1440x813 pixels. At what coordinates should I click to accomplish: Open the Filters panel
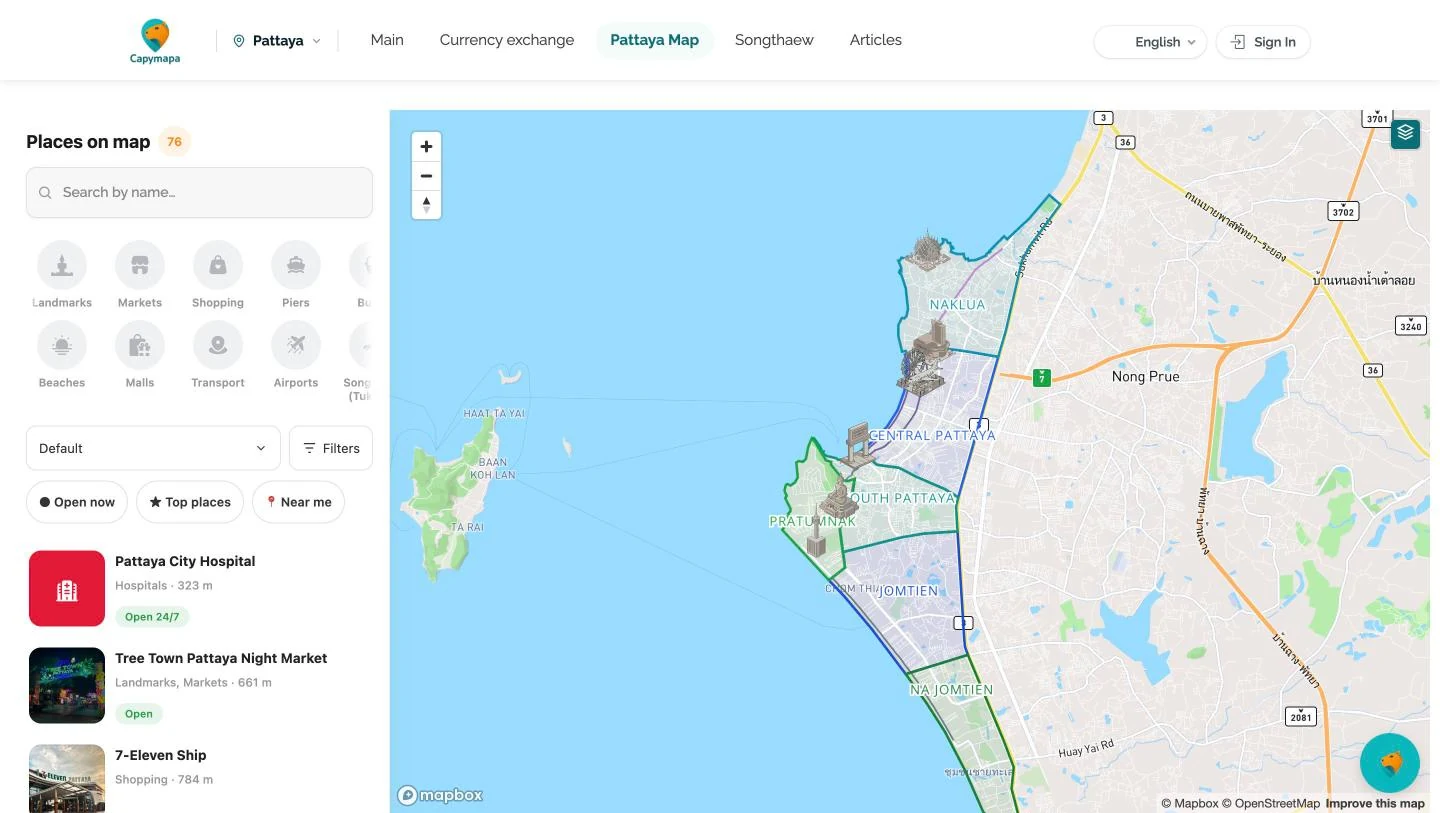pos(331,448)
